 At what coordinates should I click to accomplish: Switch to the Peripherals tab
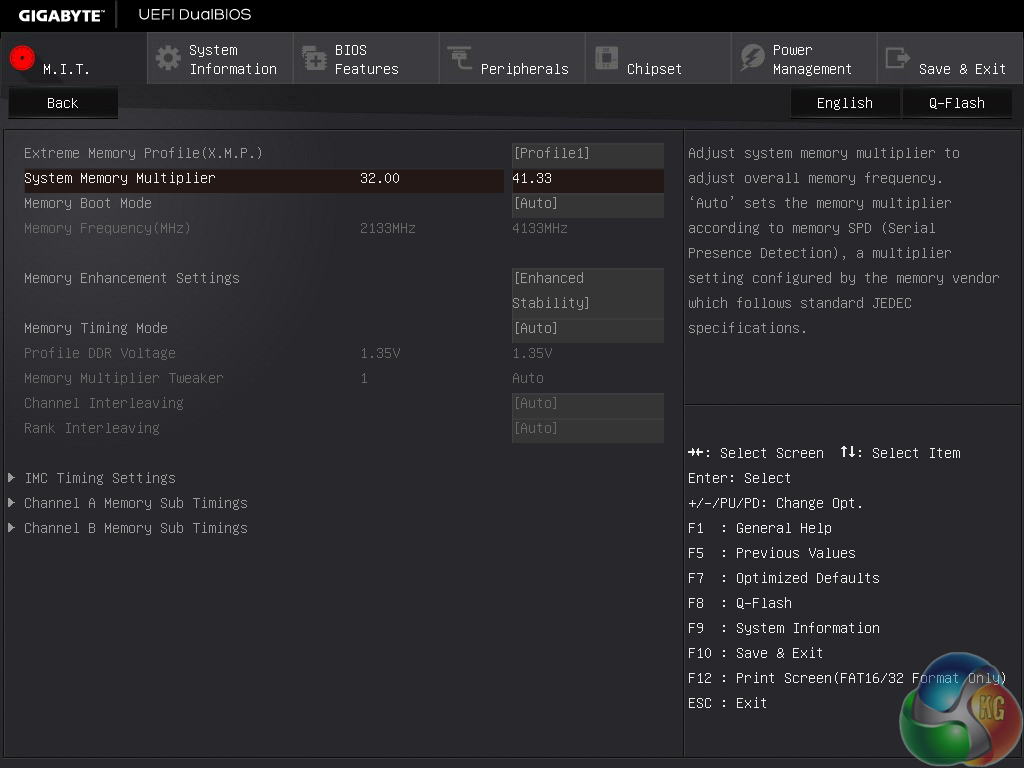click(x=524, y=69)
